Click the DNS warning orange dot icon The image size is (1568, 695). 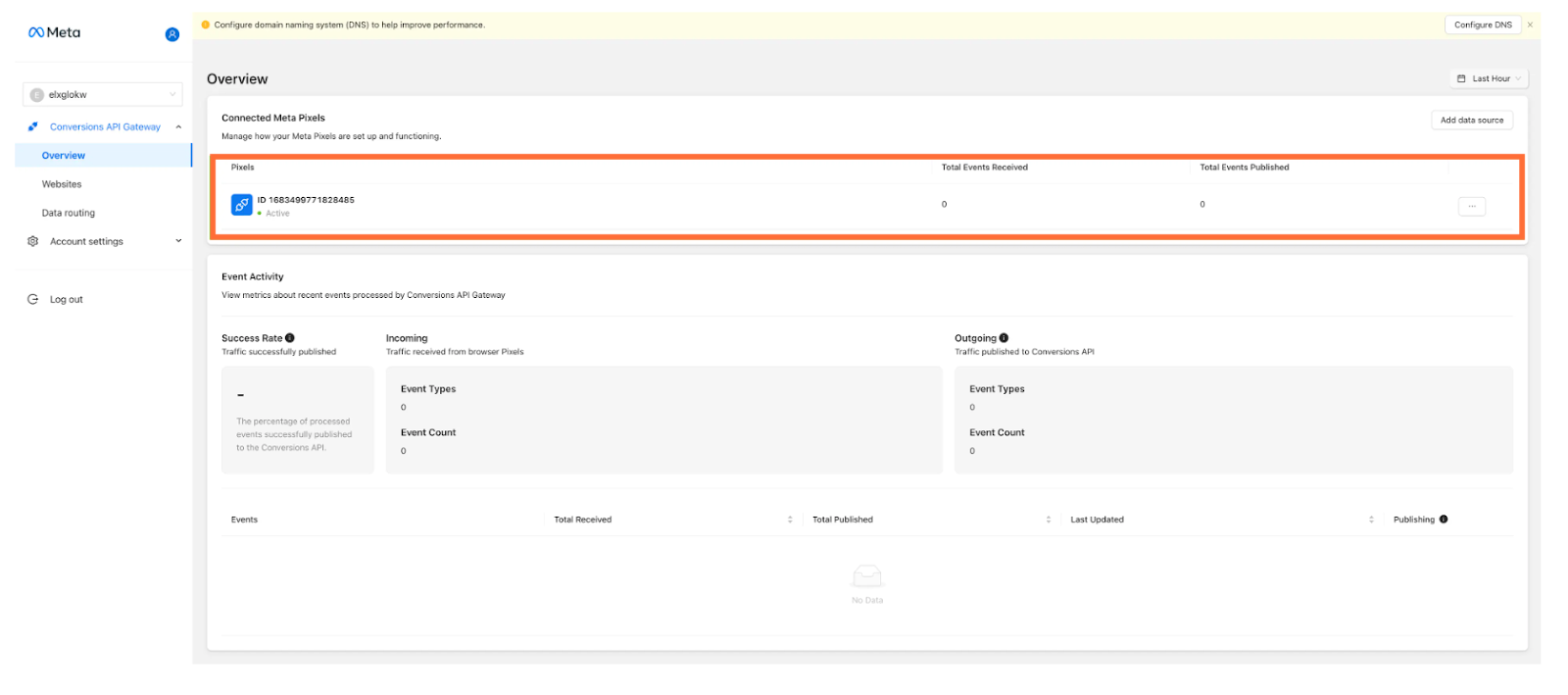(x=206, y=25)
